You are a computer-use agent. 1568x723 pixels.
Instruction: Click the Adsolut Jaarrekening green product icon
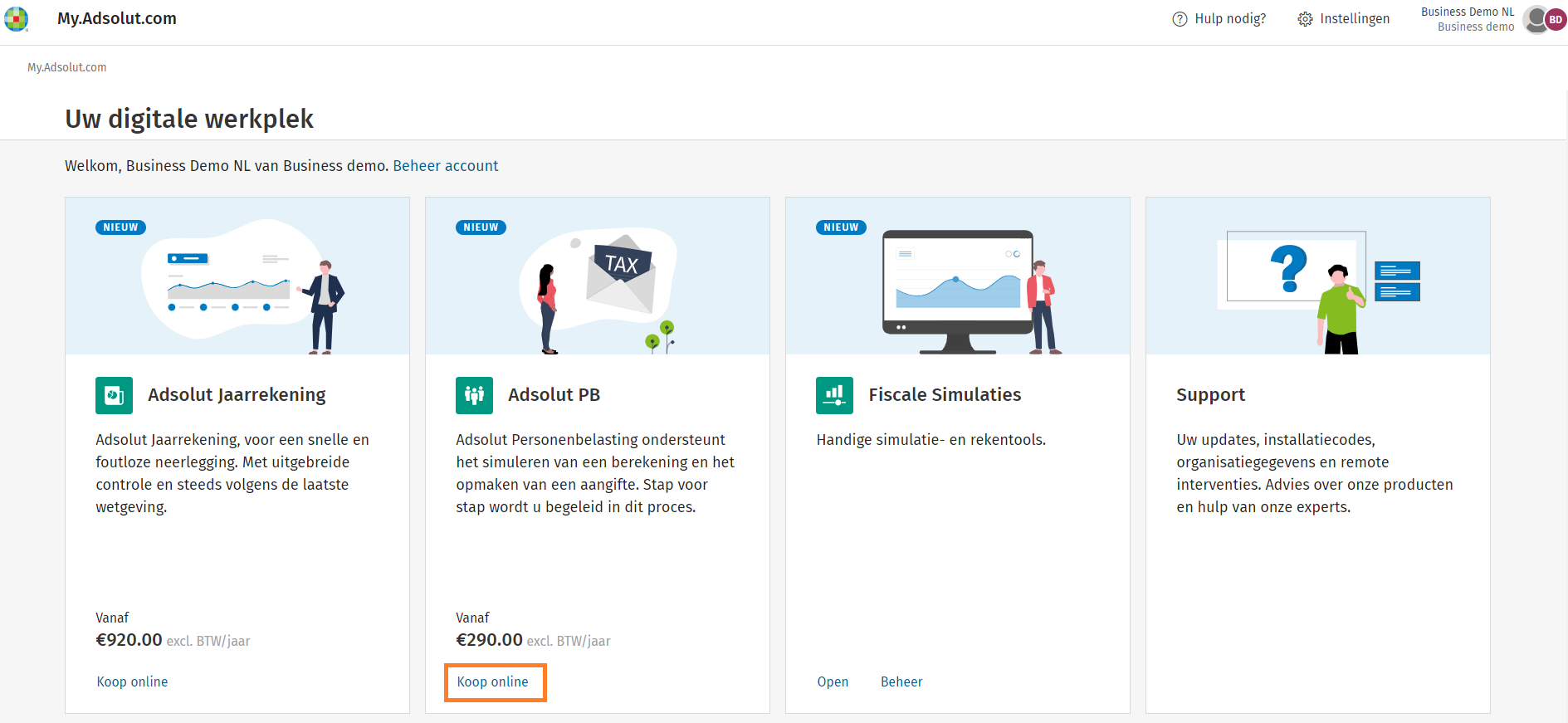point(114,395)
